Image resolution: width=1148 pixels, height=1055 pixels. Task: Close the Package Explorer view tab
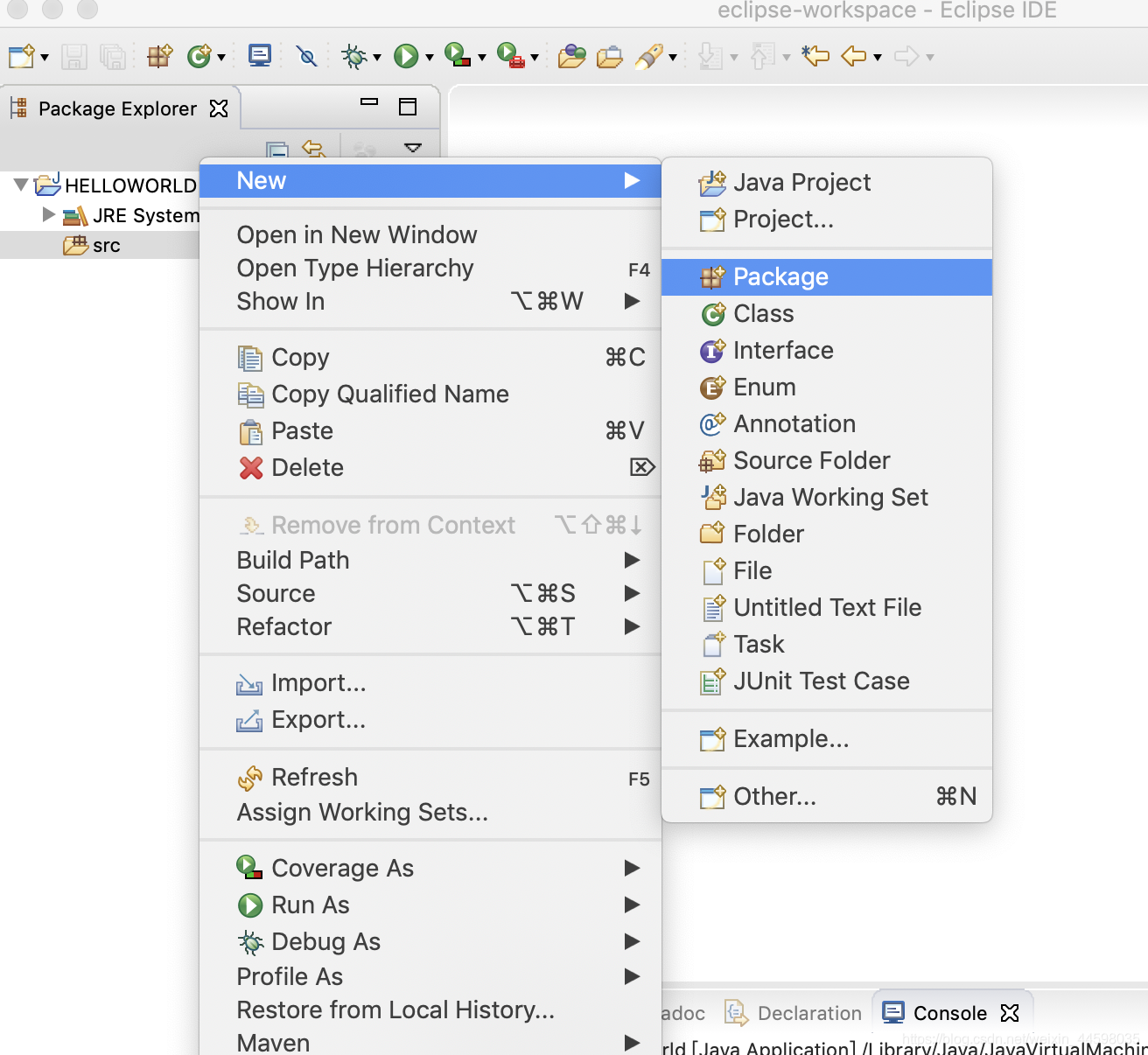[219, 108]
